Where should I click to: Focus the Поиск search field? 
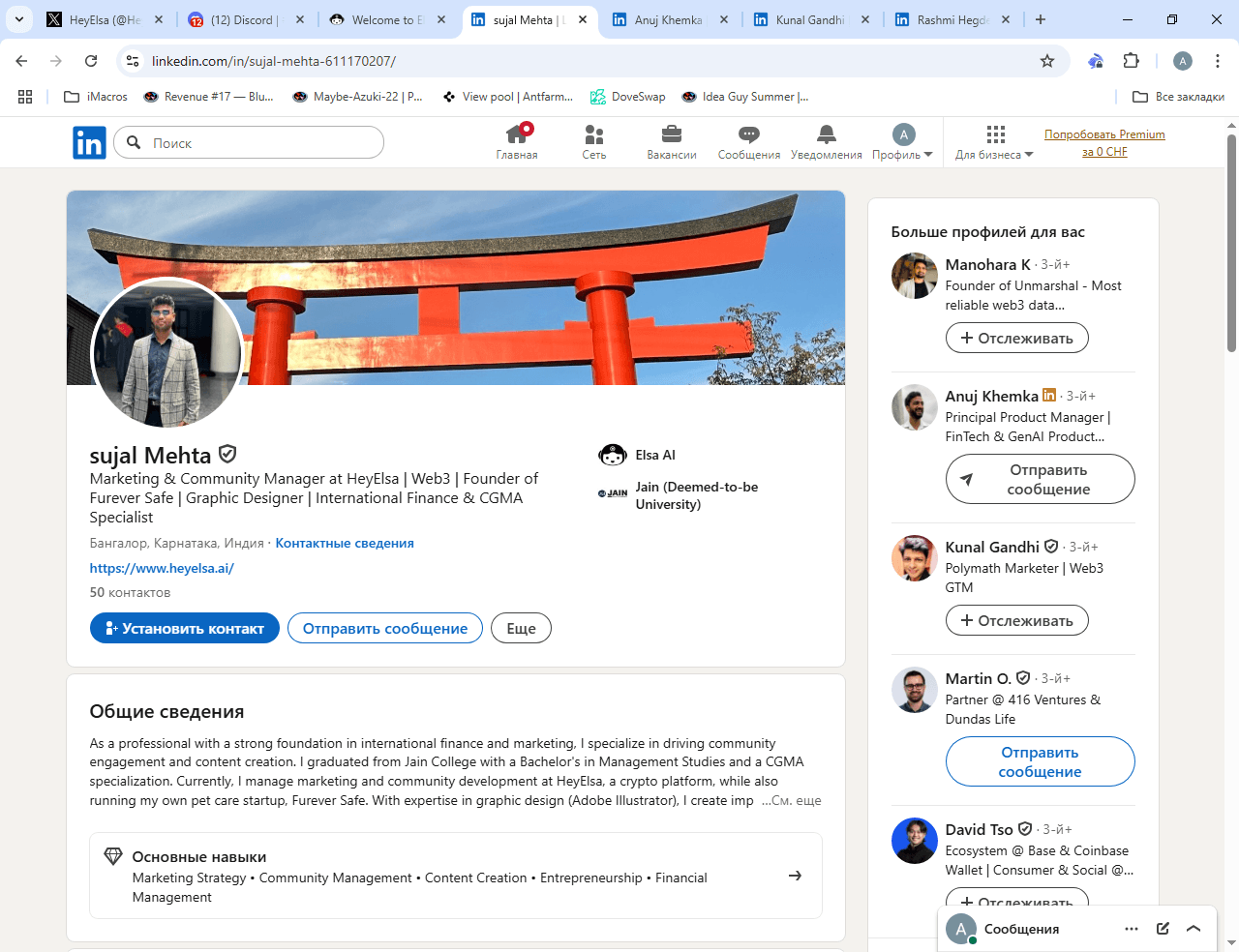coord(249,143)
